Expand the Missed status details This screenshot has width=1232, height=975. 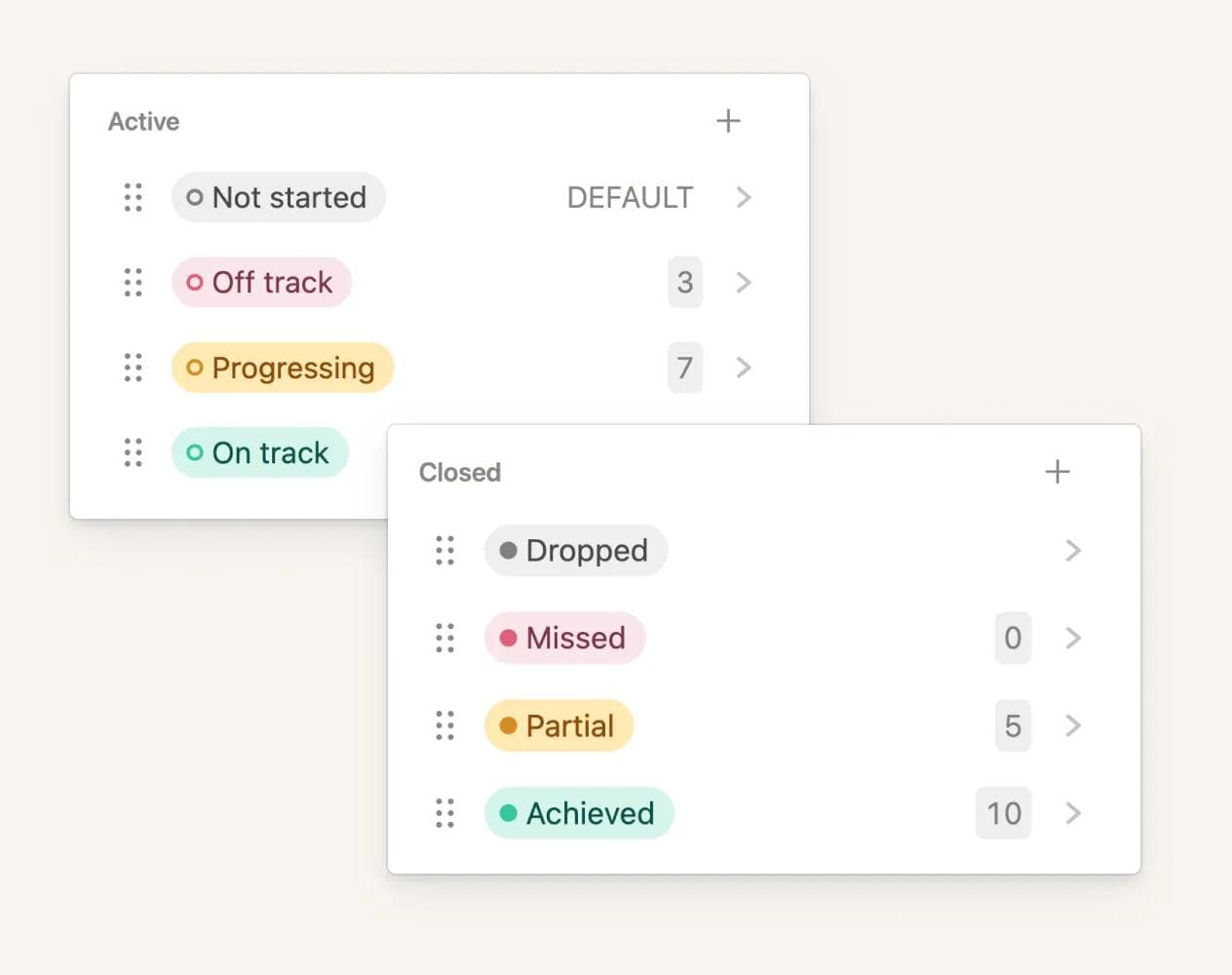click(1073, 638)
